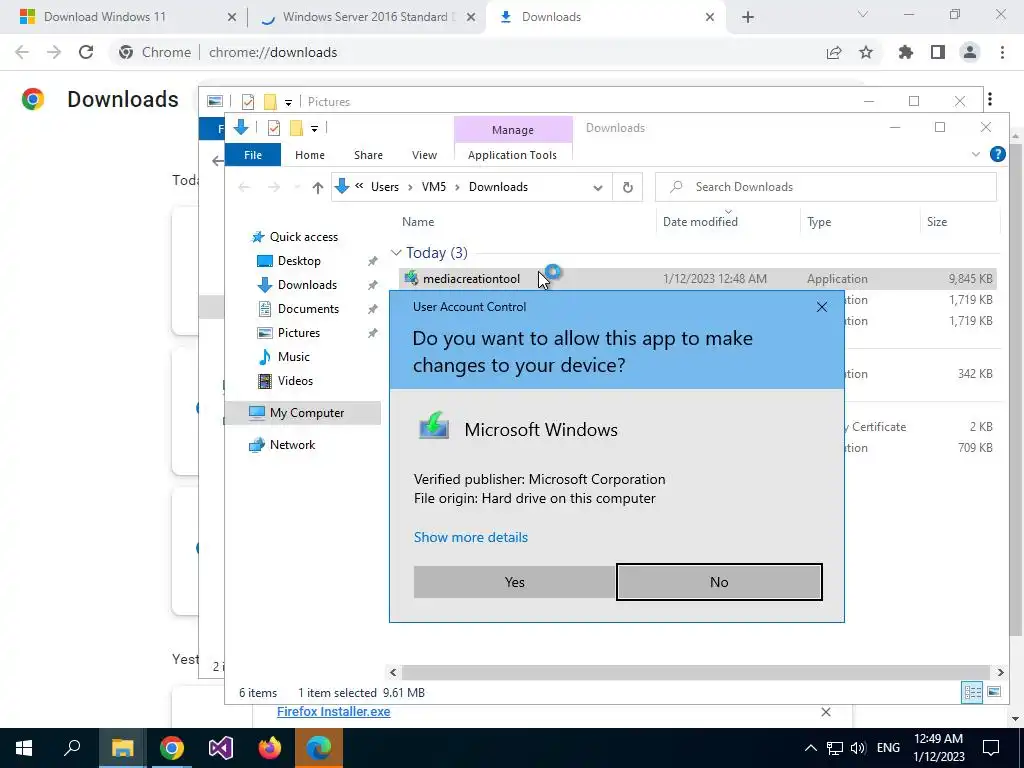Show hidden system tray icons
This screenshot has height=768, width=1024.
click(810, 748)
